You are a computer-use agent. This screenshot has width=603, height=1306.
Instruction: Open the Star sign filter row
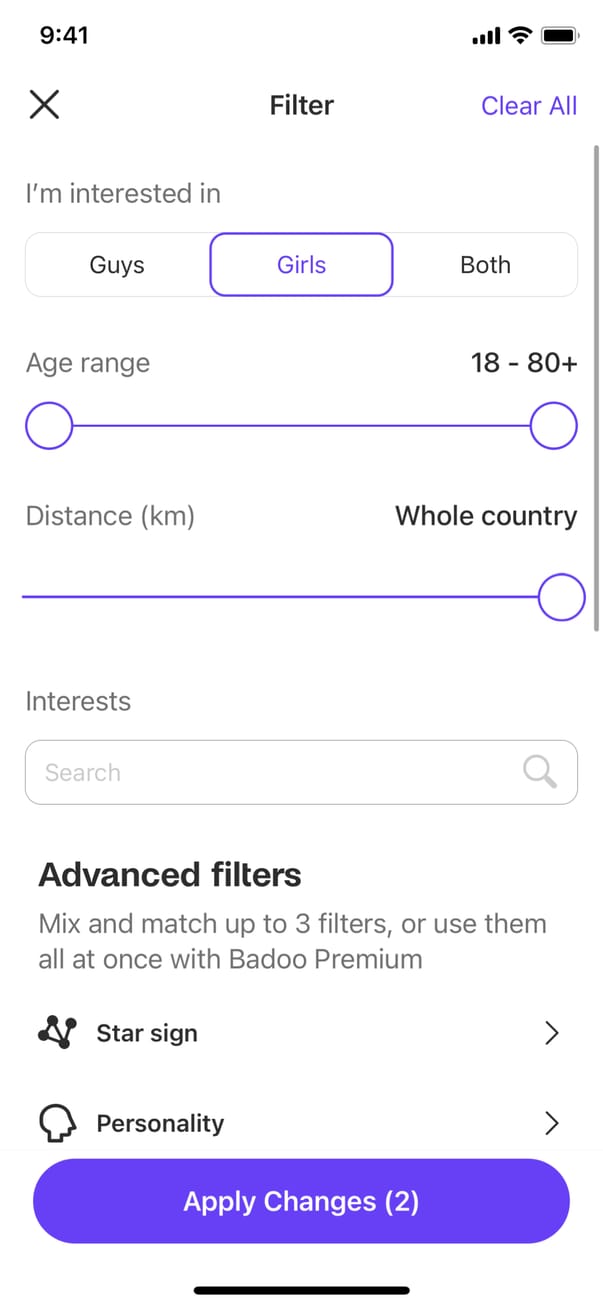[x=300, y=1033]
